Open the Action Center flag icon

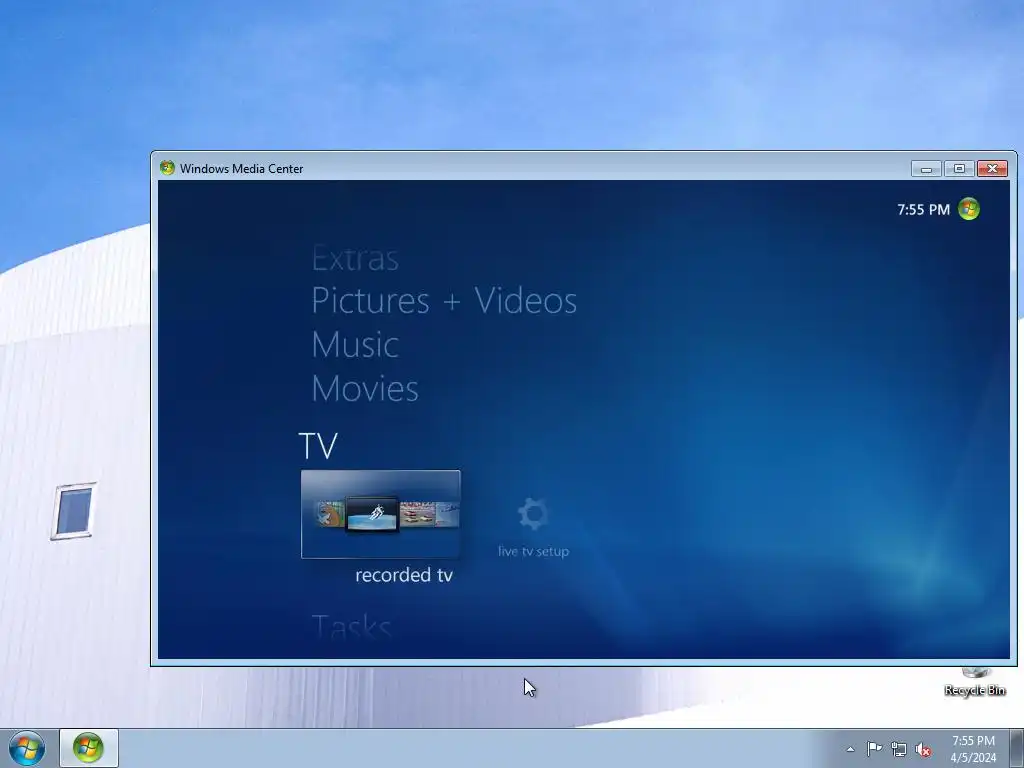pos(874,749)
